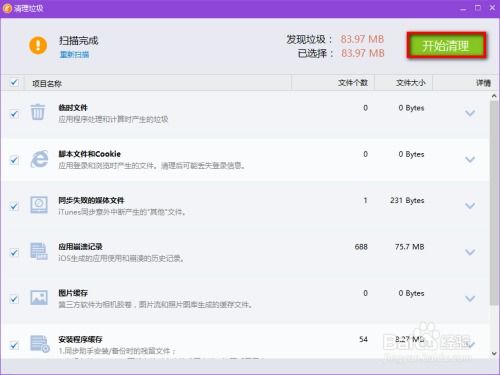Image resolution: width=500 pixels, height=375 pixels.
Task: Uncheck the 应用崩溃记录 checkbox
Action: [x=14, y=253]
